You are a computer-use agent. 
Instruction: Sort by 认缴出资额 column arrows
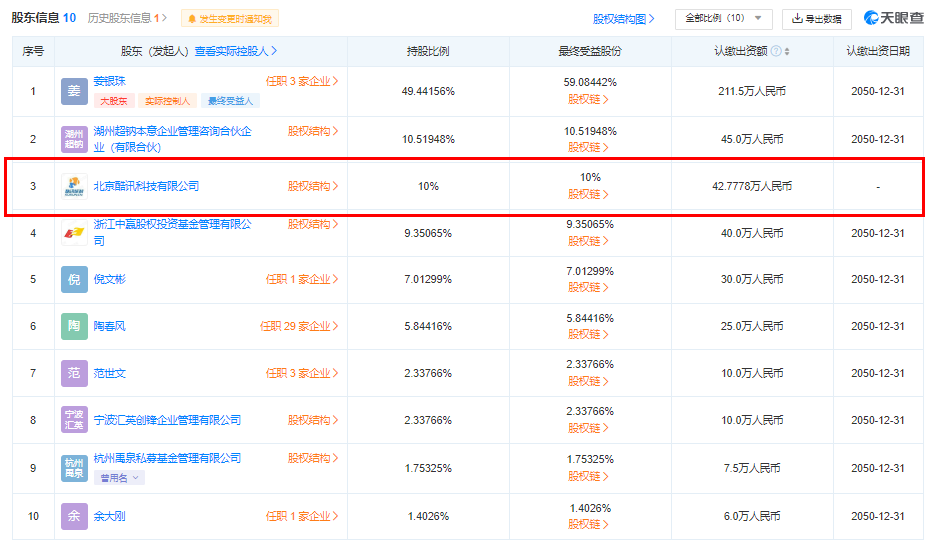[x=787, y=52]
